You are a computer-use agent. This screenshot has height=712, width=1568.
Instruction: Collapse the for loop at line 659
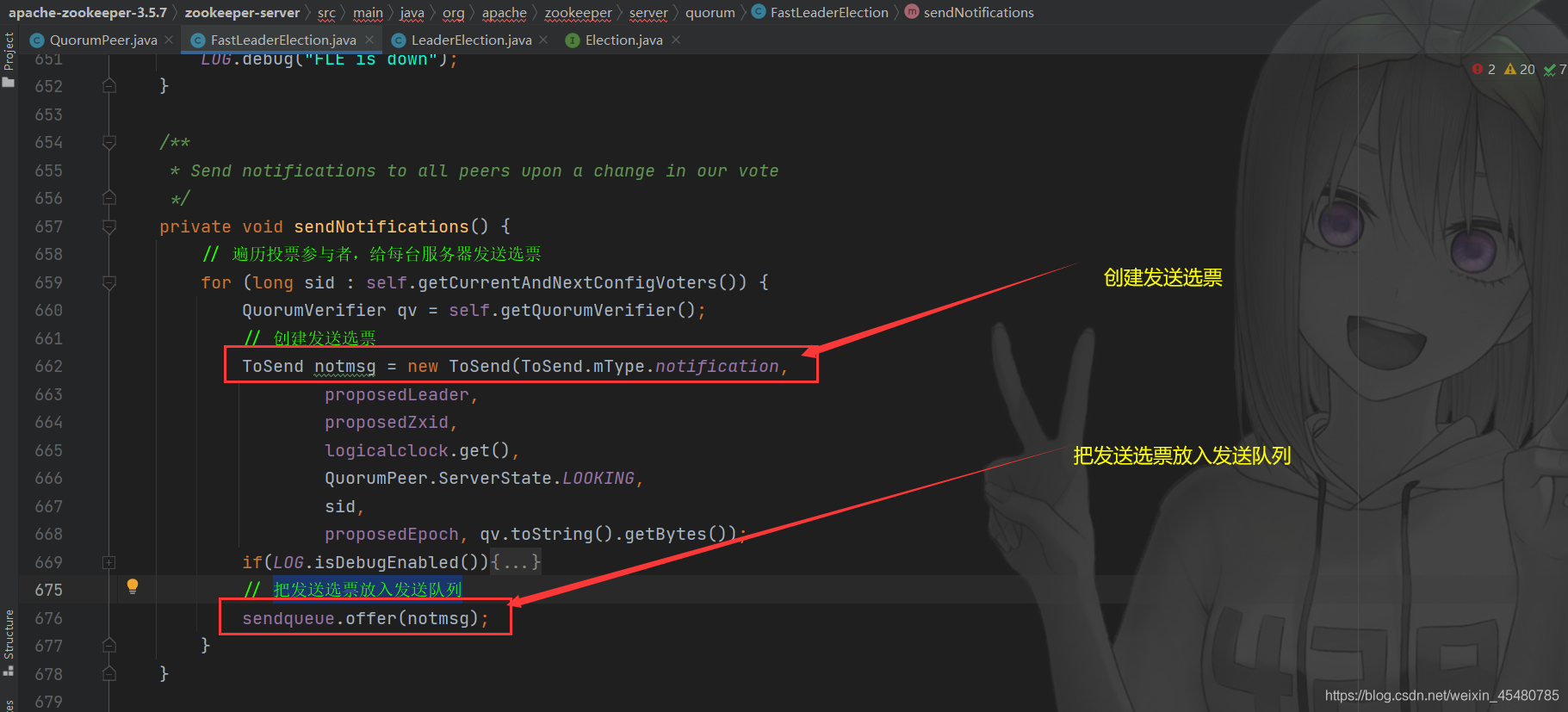(x=109, y=282)
